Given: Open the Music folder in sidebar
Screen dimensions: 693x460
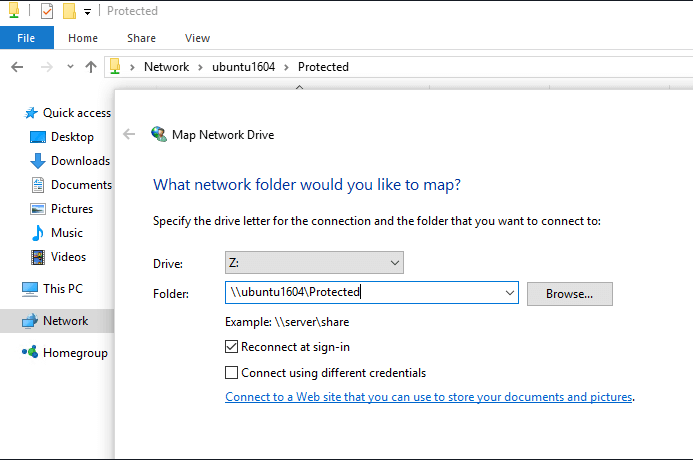Looking at the screenshot, I should 67,233.
